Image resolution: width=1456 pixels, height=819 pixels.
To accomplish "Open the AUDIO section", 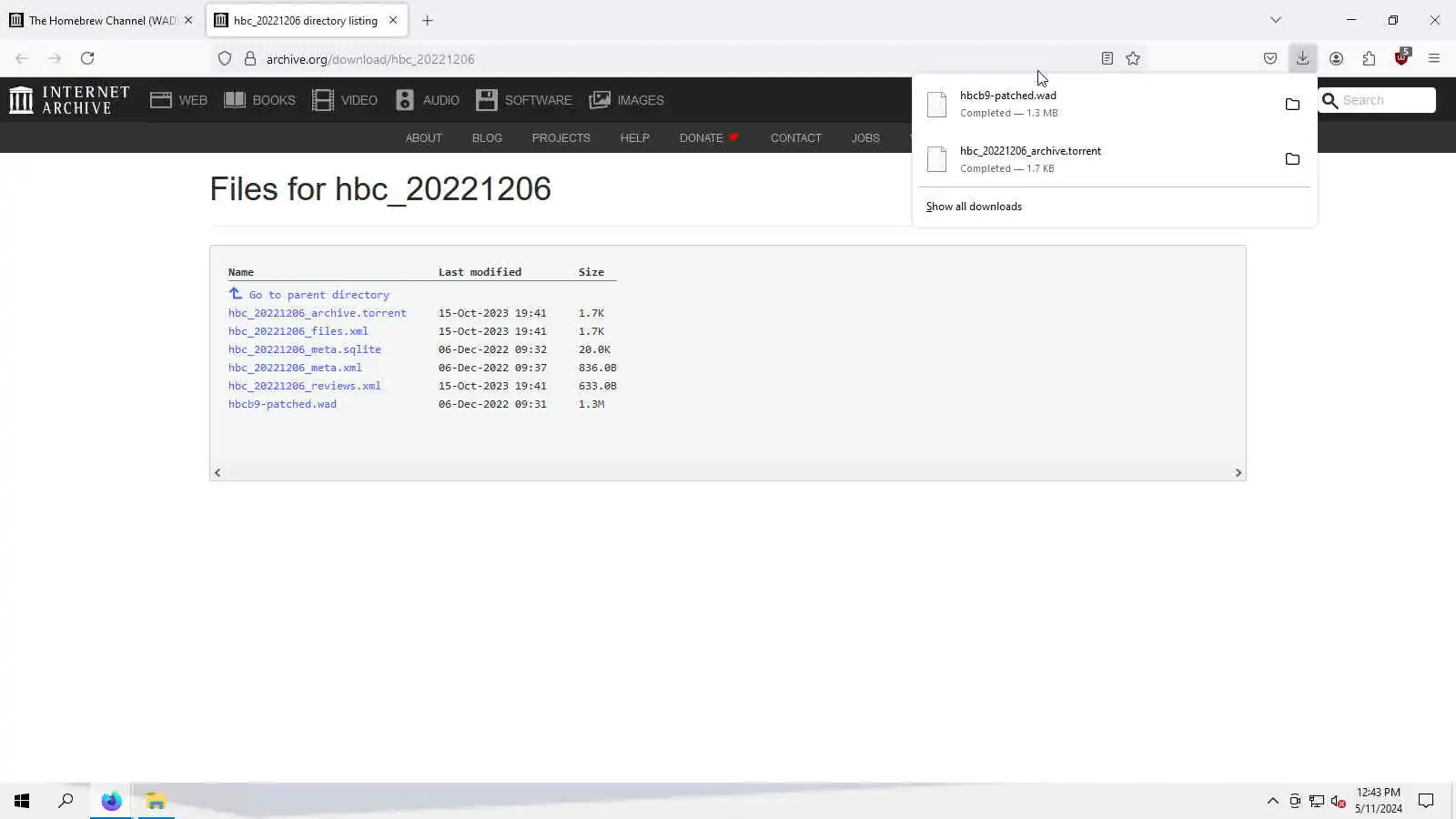I will point(428,100).
